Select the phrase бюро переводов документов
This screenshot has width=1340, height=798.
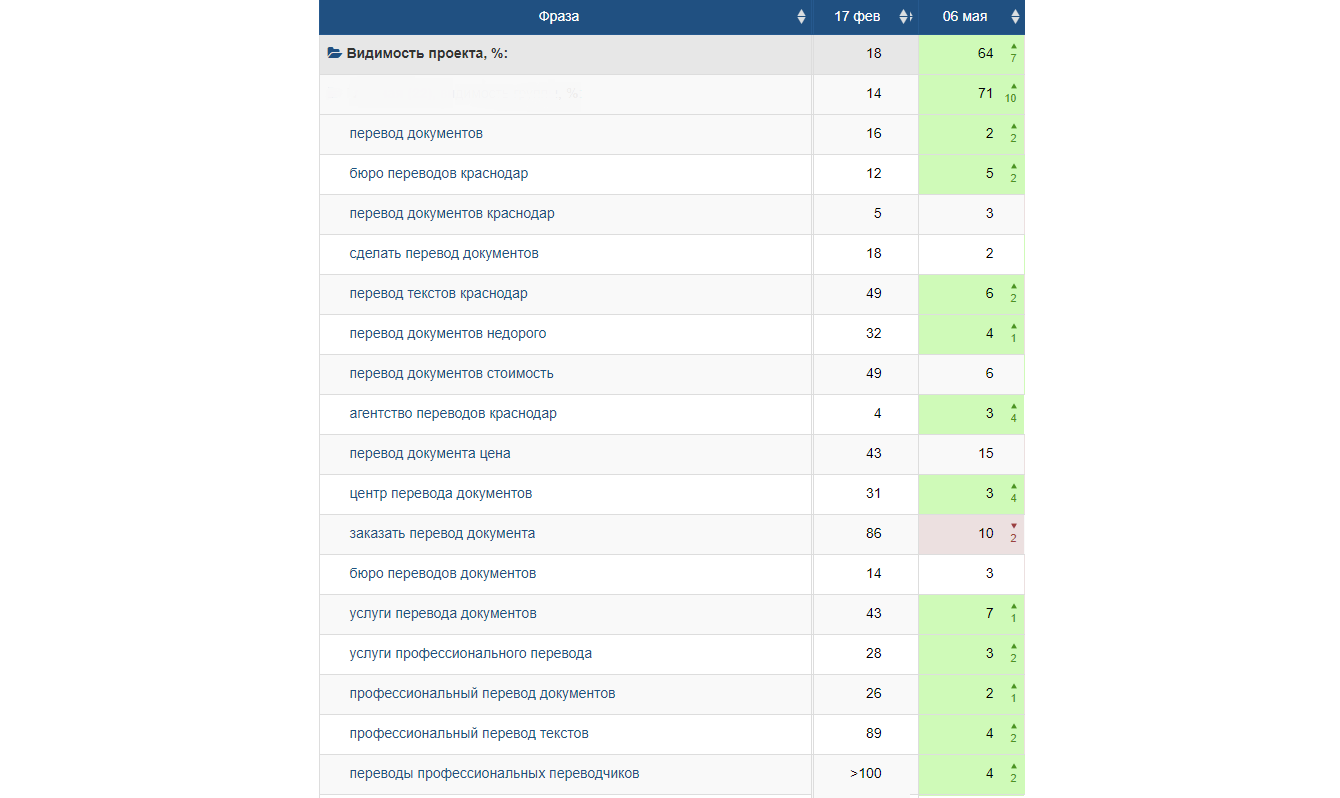443,574
